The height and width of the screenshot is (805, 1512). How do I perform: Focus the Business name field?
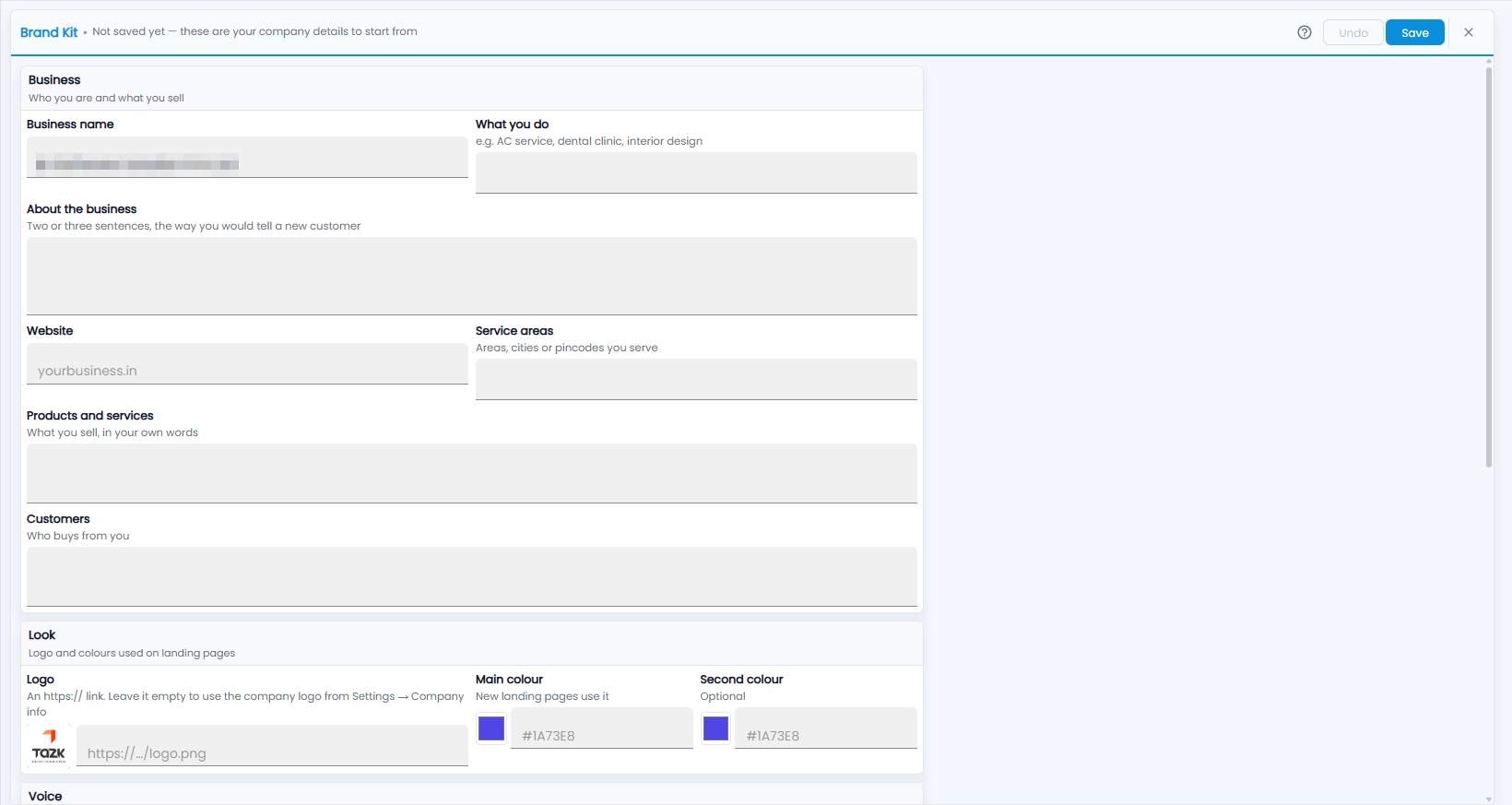247,158
